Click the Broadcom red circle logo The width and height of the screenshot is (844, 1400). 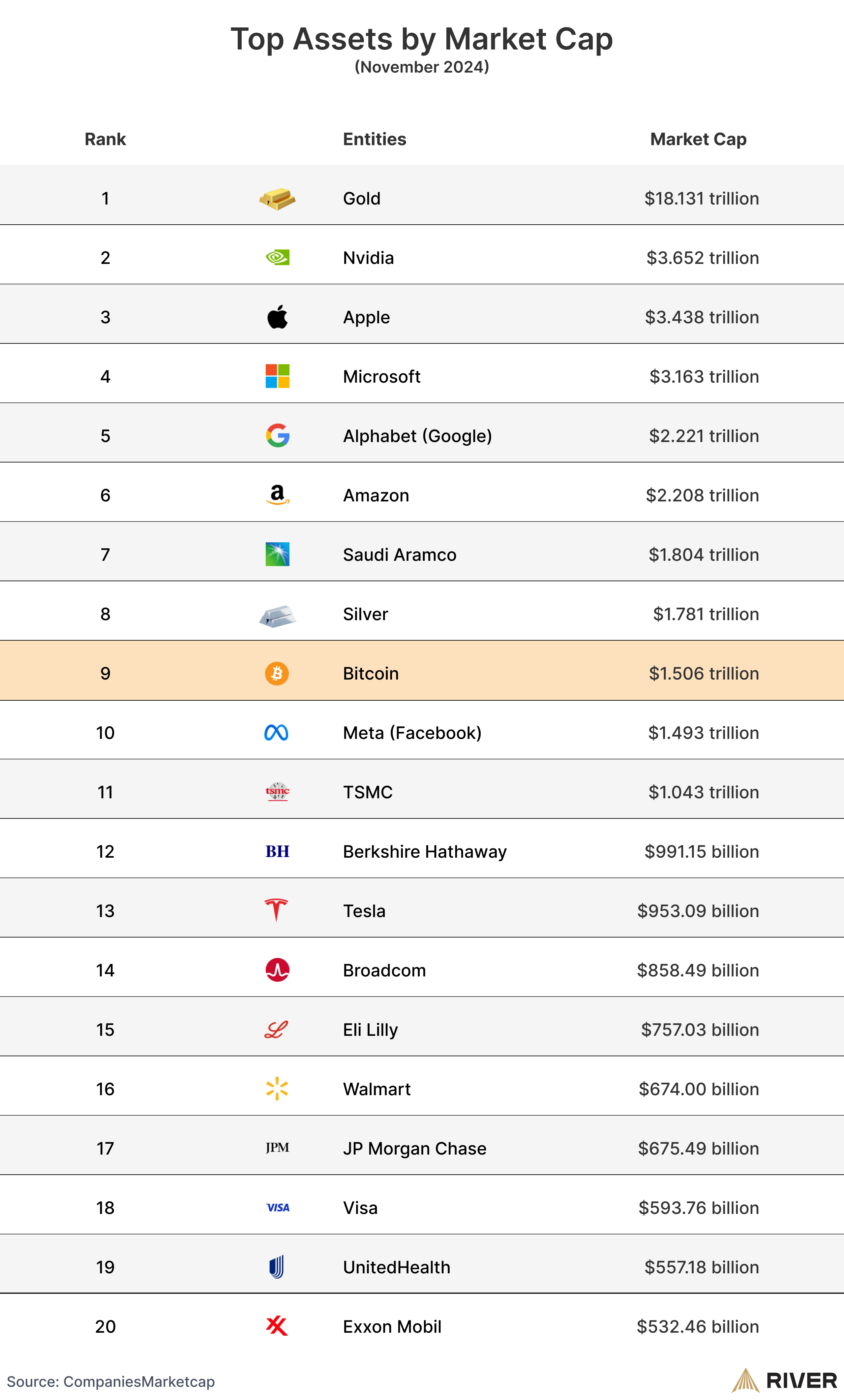[277, 970]
